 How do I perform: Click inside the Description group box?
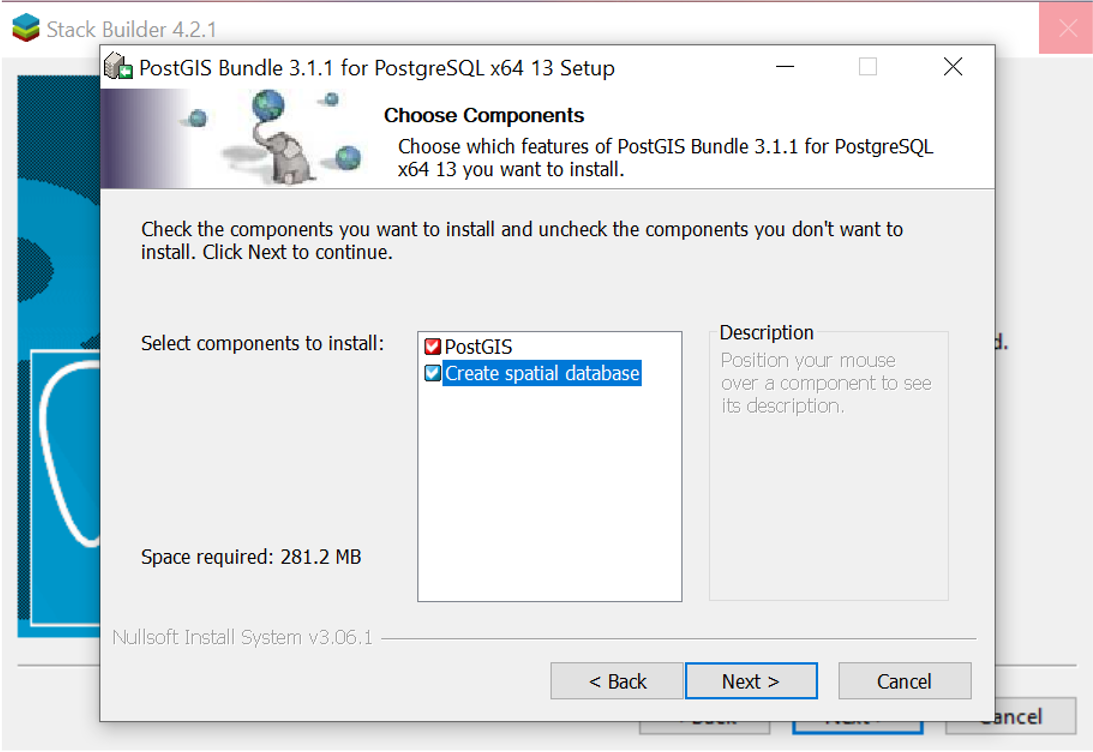[x=828, y=500]
